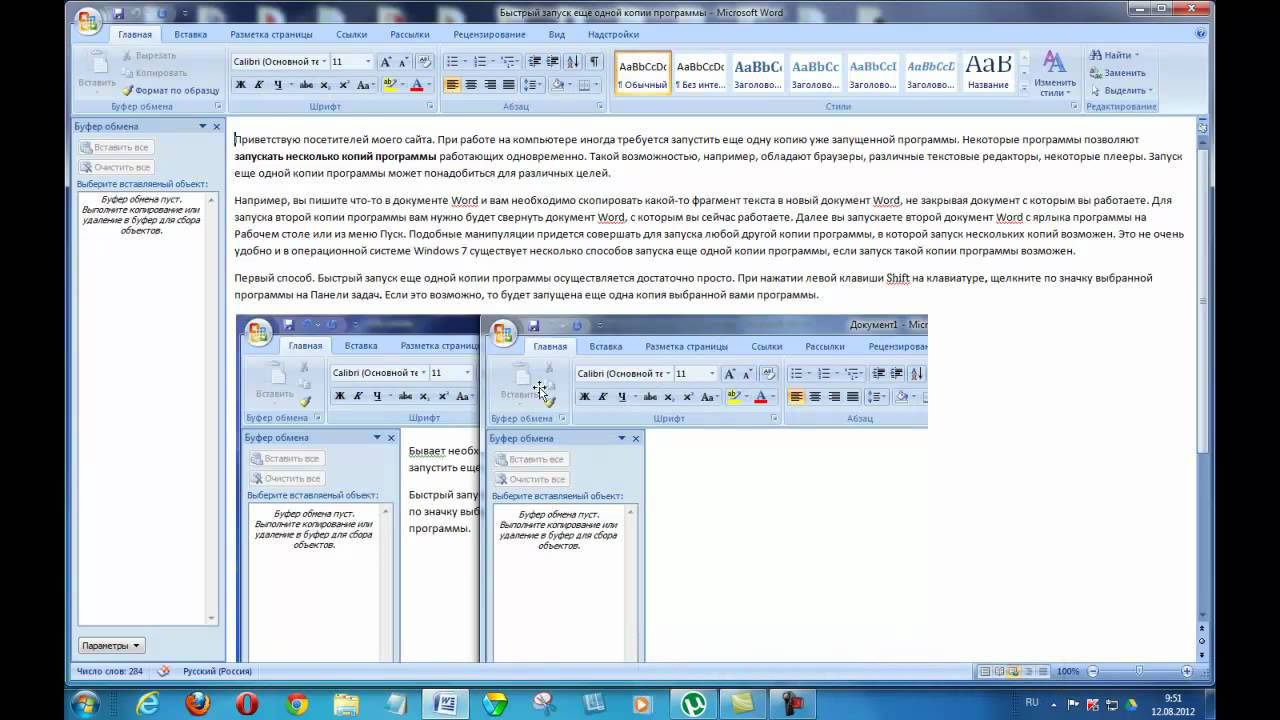This screenshot has width=1280, height=720.
Task: Expand the styles gallery list
Action: 1023,89
